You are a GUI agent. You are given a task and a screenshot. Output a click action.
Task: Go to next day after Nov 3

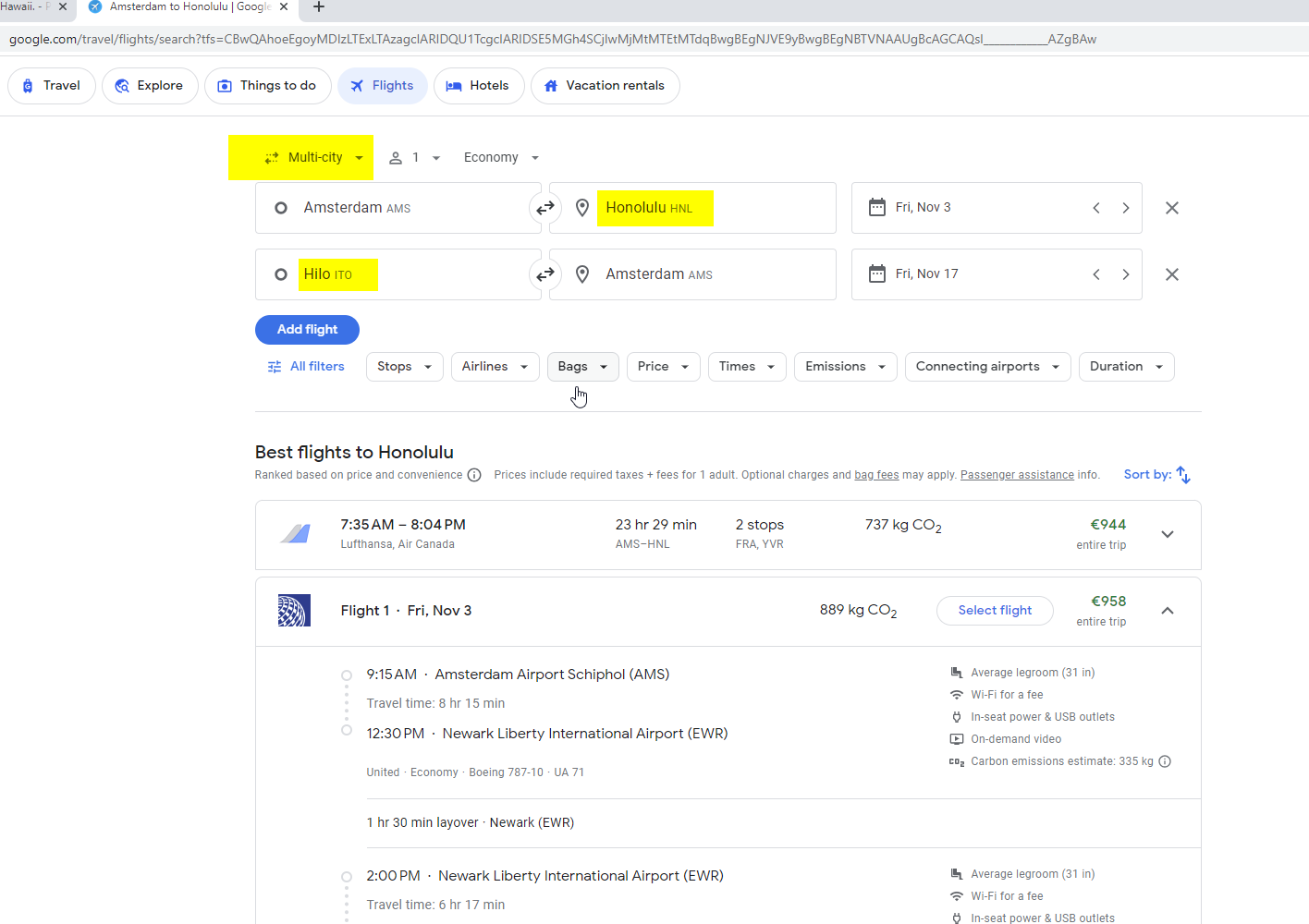tap(1125, 208)
